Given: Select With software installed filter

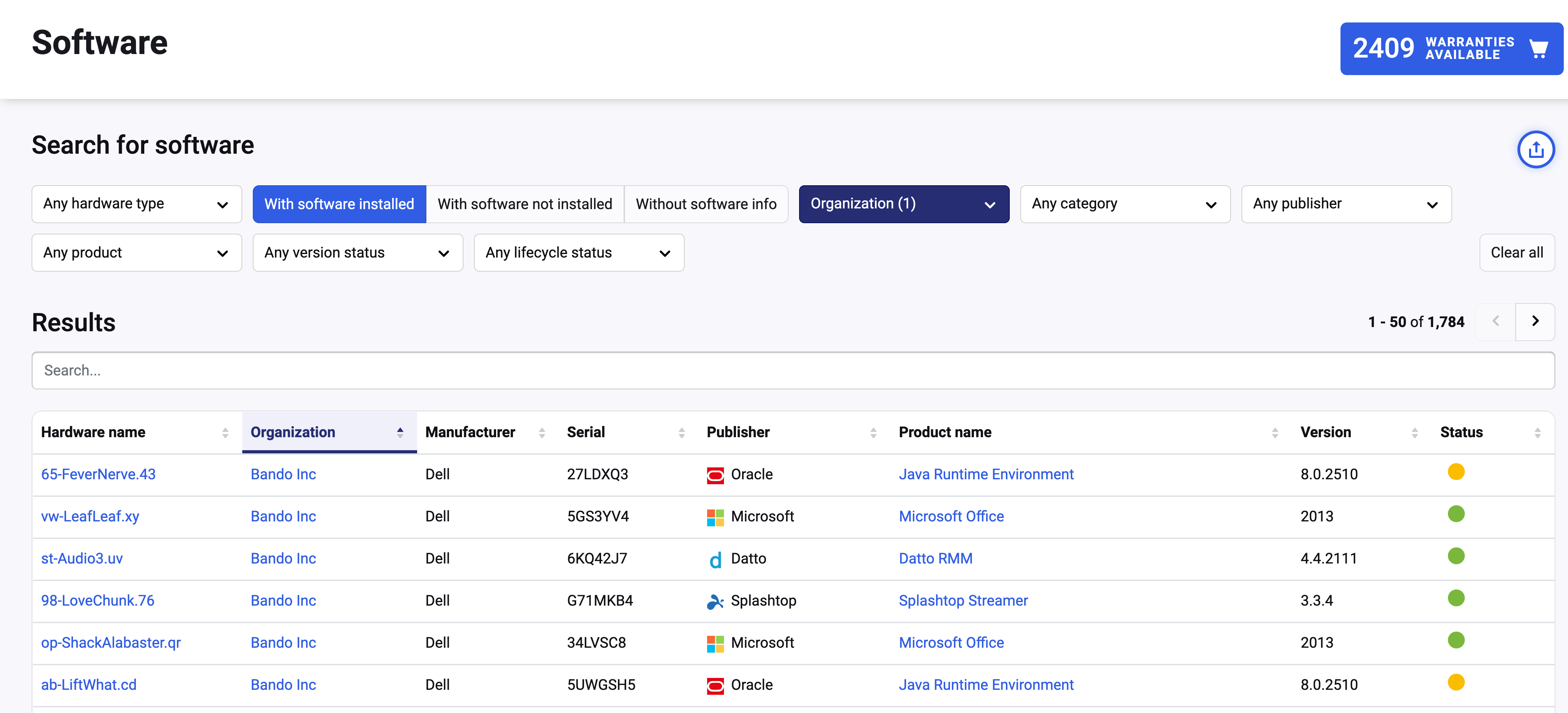Looking at the screenshot, I should 339,204.
